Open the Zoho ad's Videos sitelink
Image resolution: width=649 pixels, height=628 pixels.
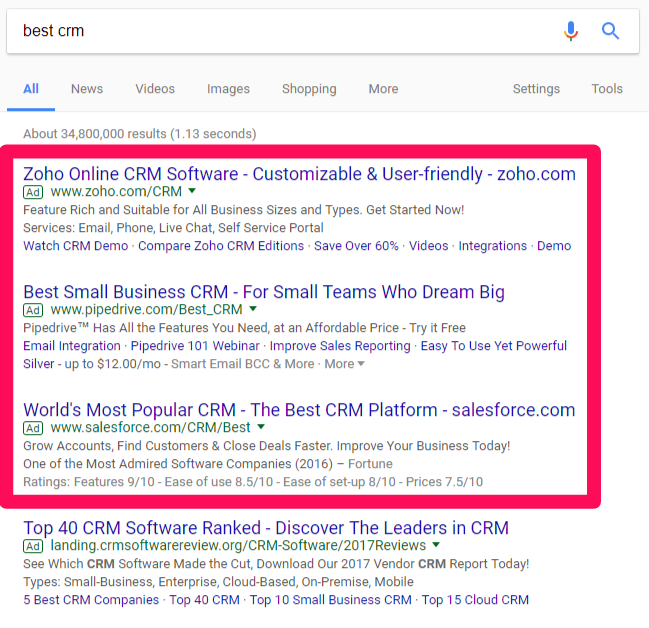[x=429, y=246]
